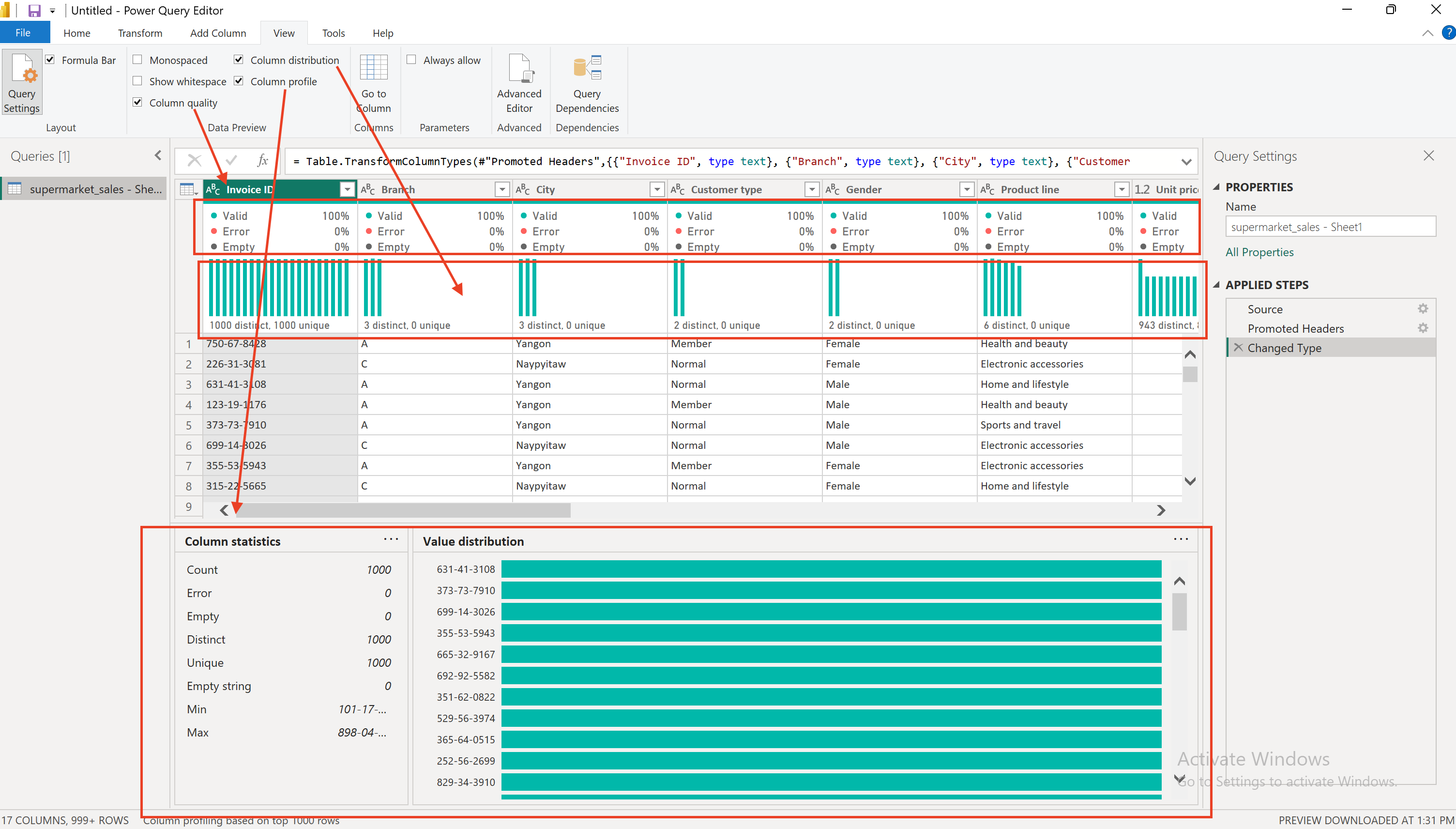Click the save icon in title bar

(34, 10)
